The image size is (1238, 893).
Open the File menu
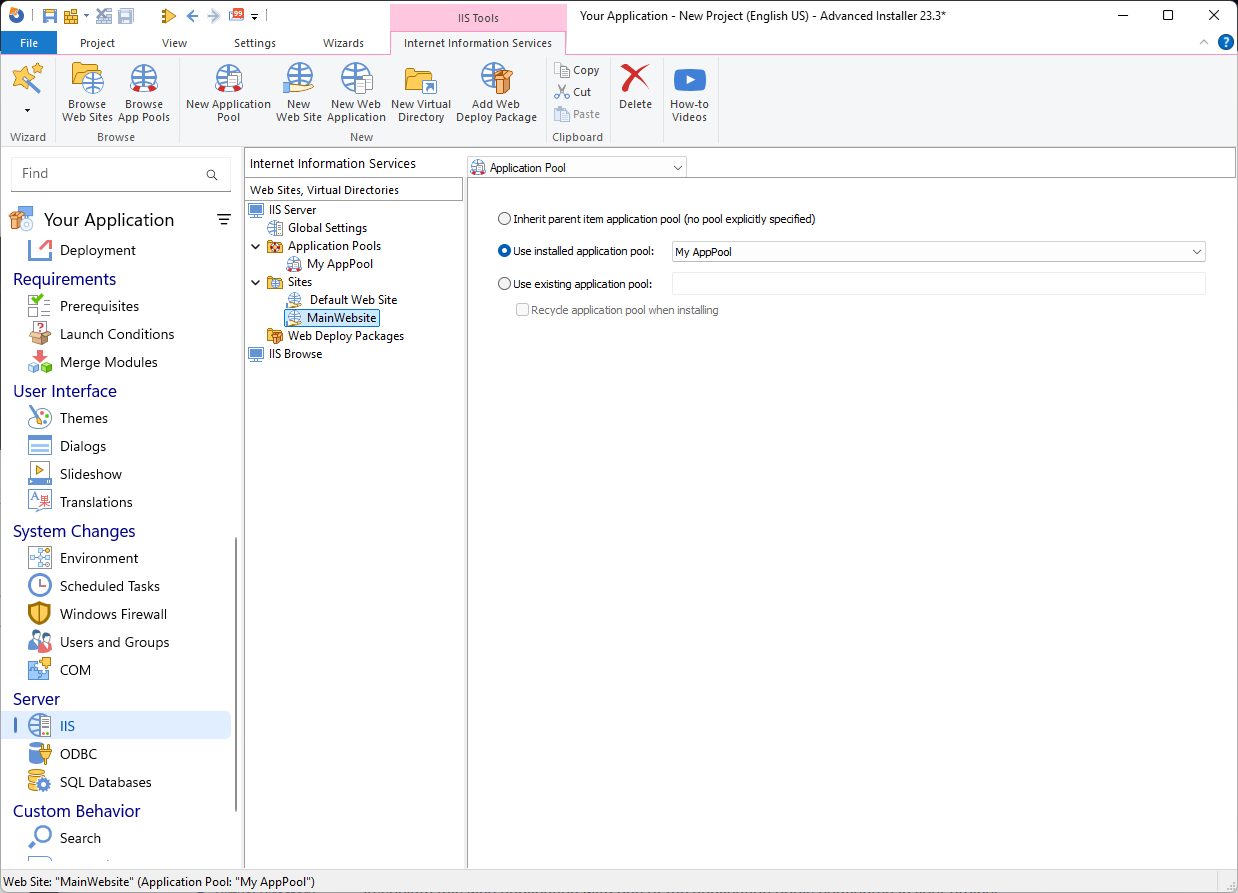click(x=29, y=43)
